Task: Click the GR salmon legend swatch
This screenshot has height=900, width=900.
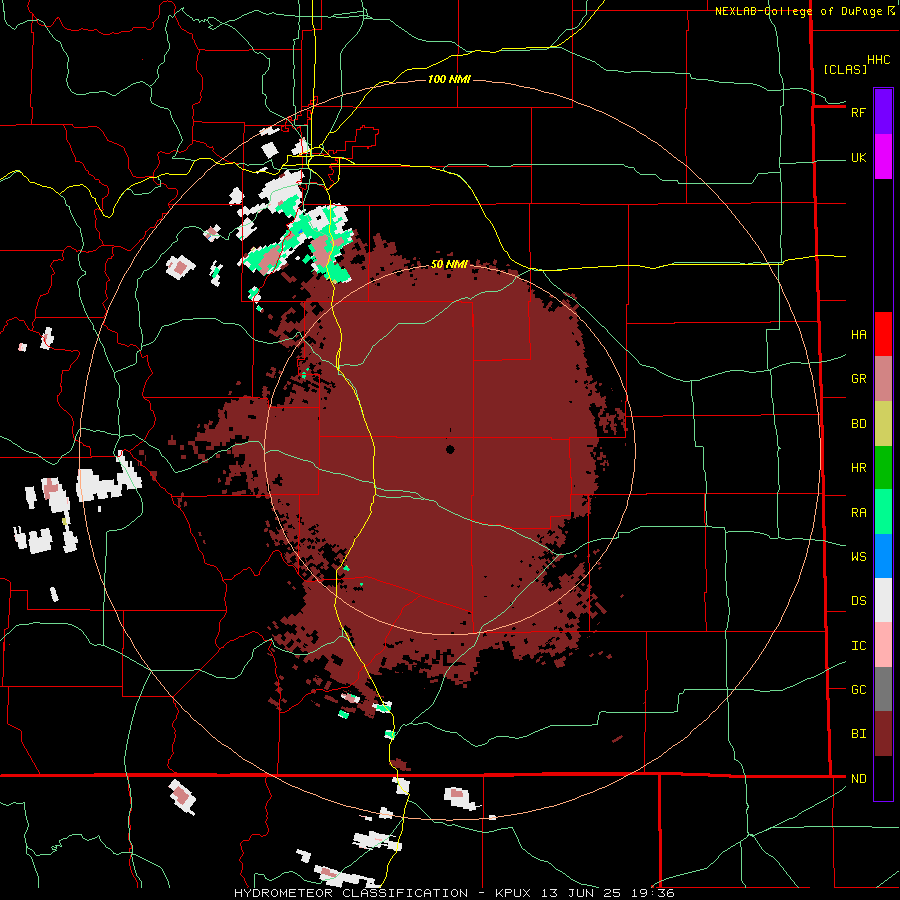Action: point(883,379)
